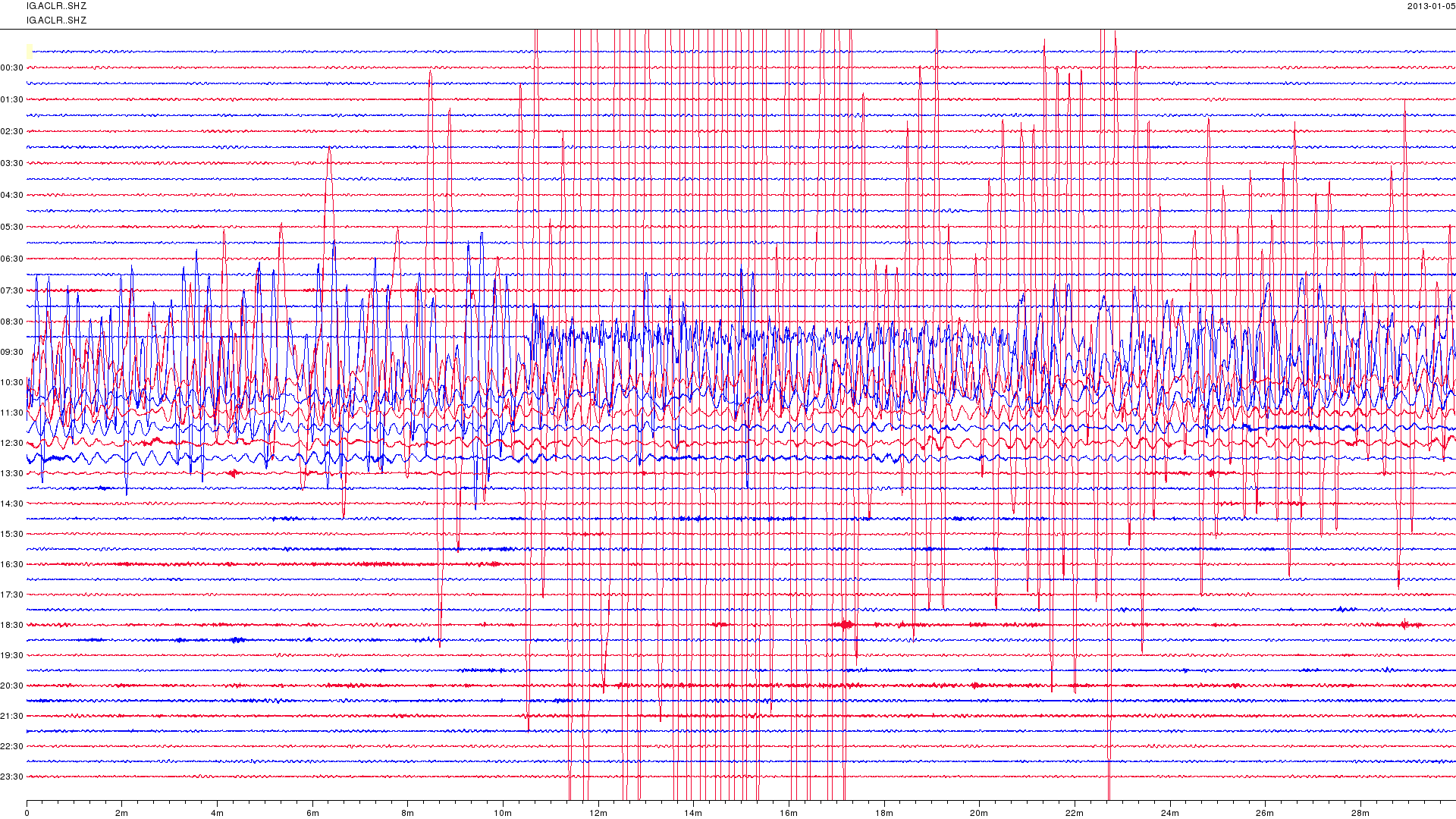Click the 20:30 row label
This screenshot has height=819, width=1456.
pyautogui.click(x=12, y=686)
